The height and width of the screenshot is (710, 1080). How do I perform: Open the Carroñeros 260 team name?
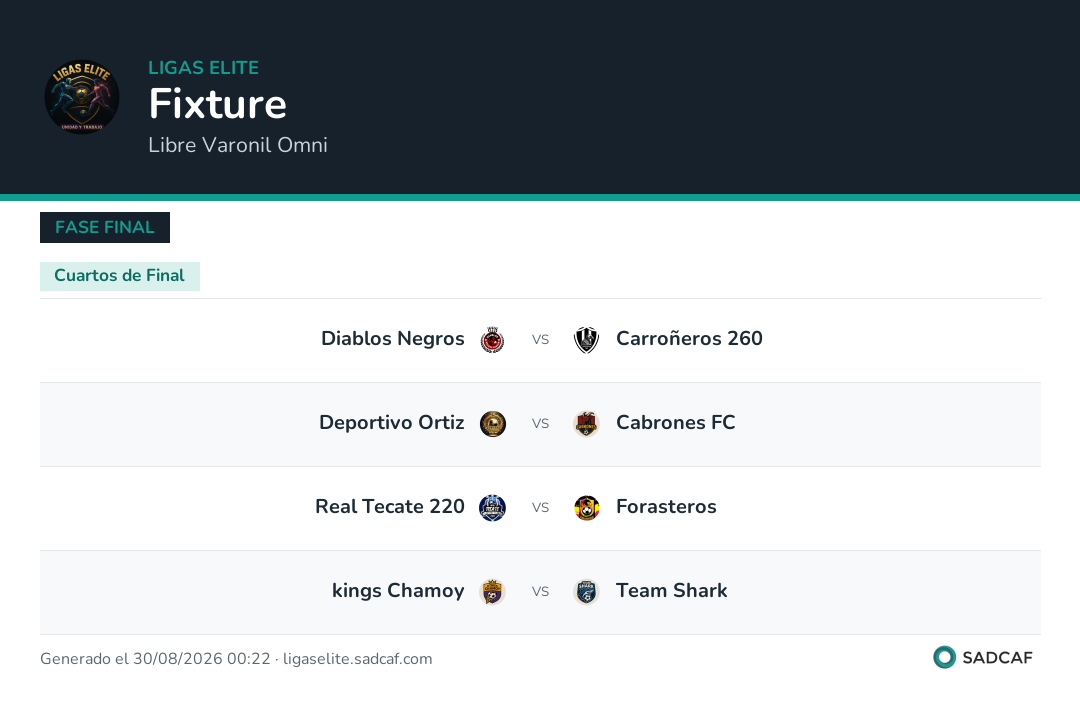click(x=689, y=339)
